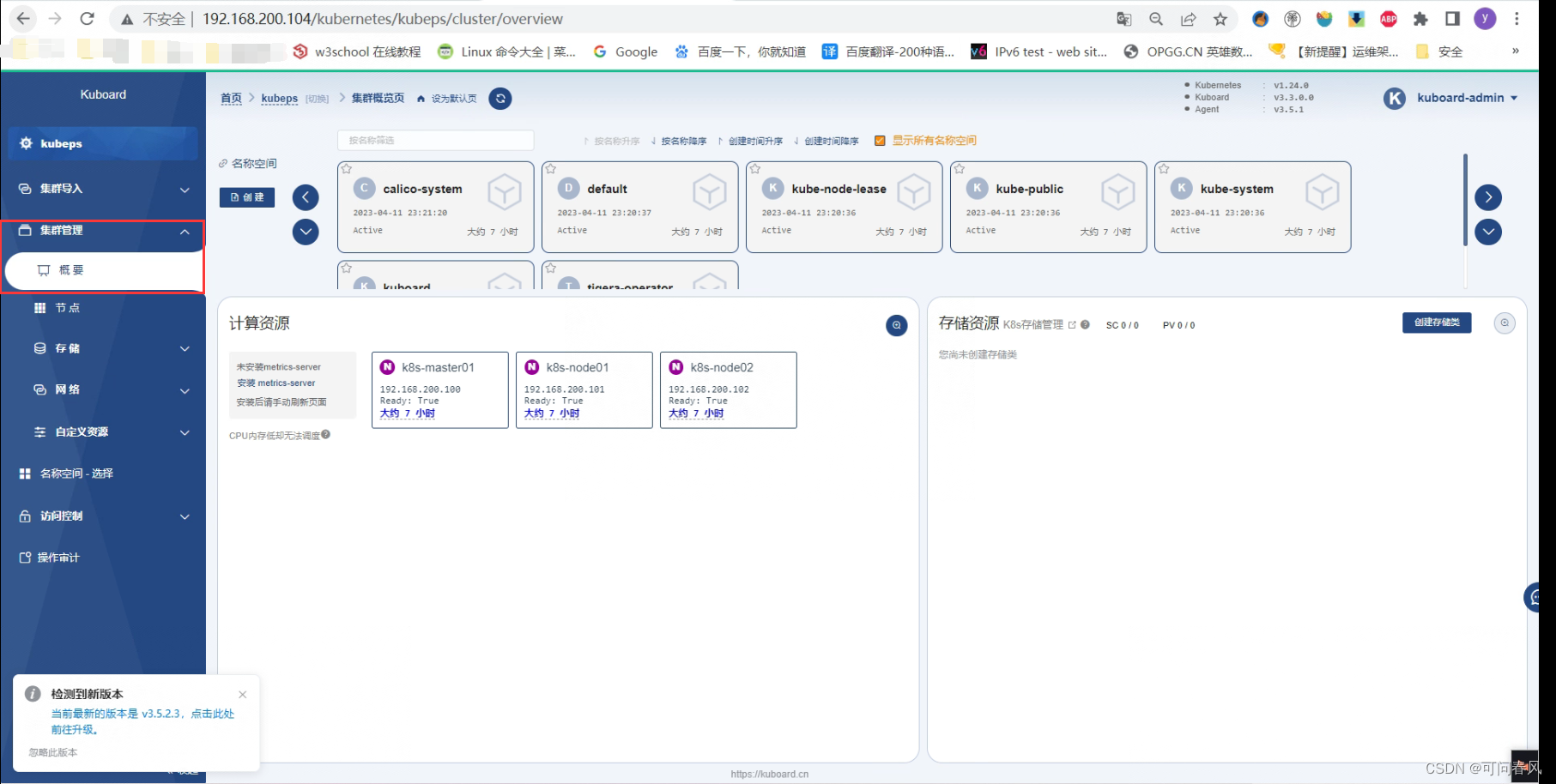Open the k8s-node02 node card
Screen dimensions: 1556x784
[x=729, y=389]
